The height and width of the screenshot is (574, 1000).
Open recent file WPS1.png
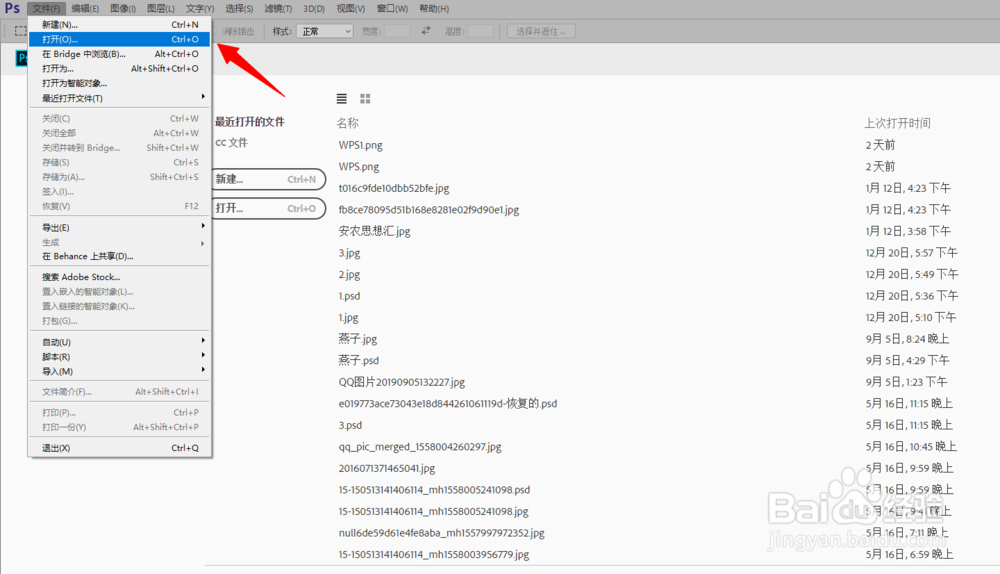[360, 145]
